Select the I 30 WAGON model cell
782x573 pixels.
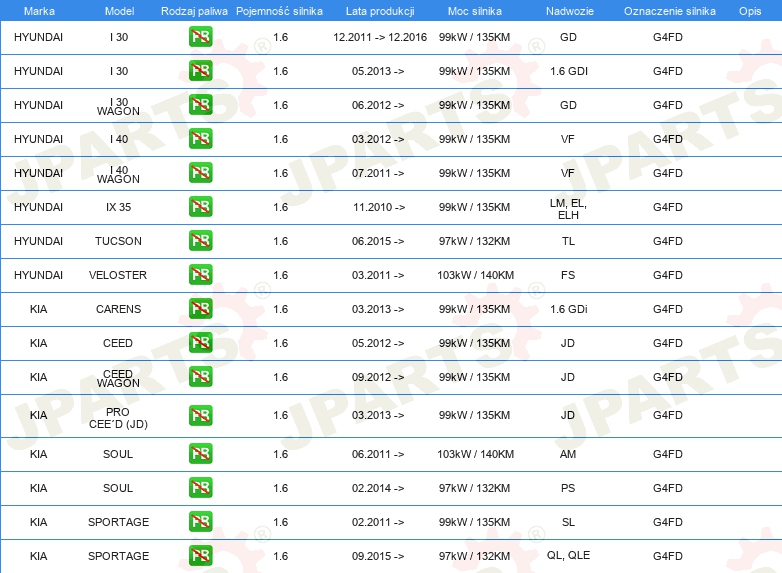click(x=118, y=106)
